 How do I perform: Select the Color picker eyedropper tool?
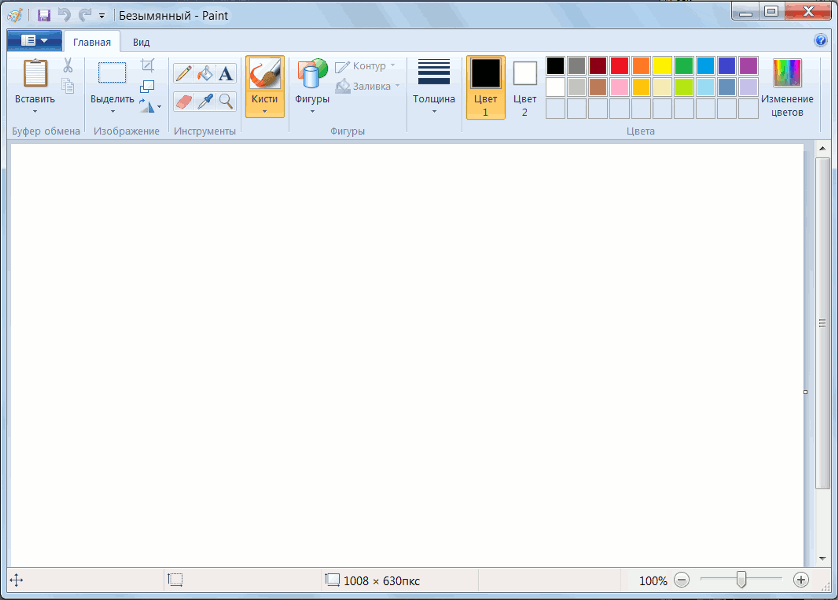coord(205,101)
